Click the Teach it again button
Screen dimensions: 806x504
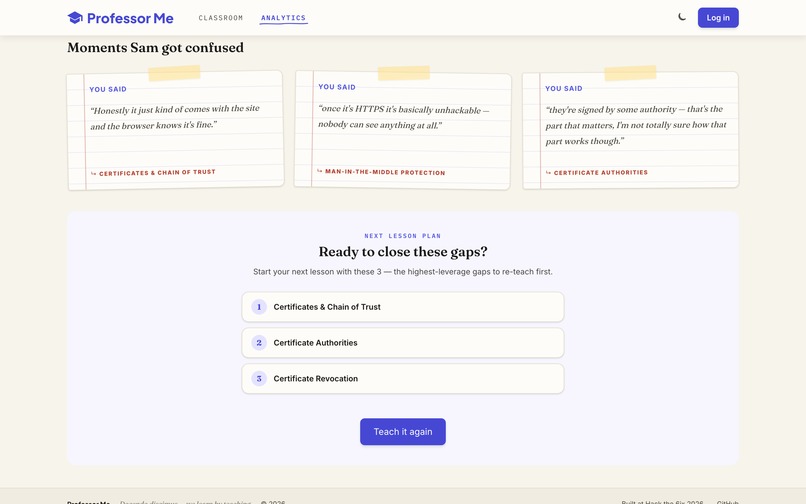pos(403,431)
